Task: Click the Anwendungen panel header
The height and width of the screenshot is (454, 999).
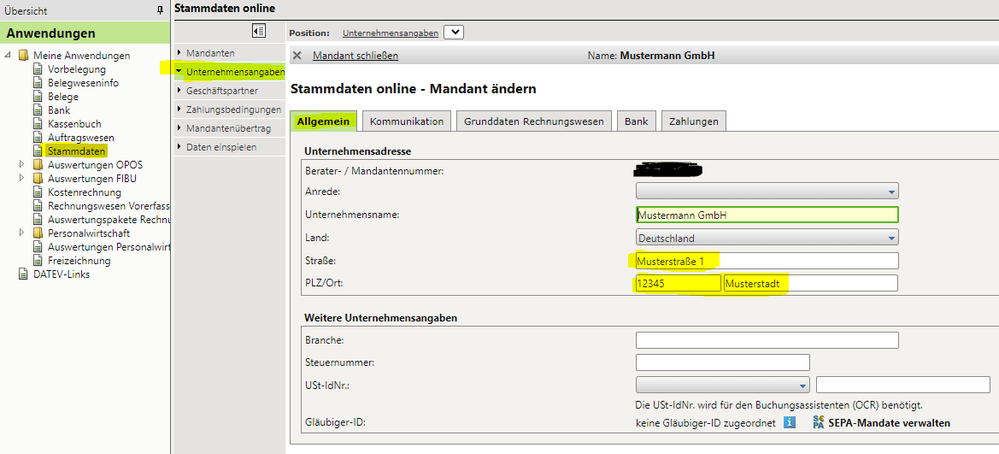Action: [x=85, y=33]
